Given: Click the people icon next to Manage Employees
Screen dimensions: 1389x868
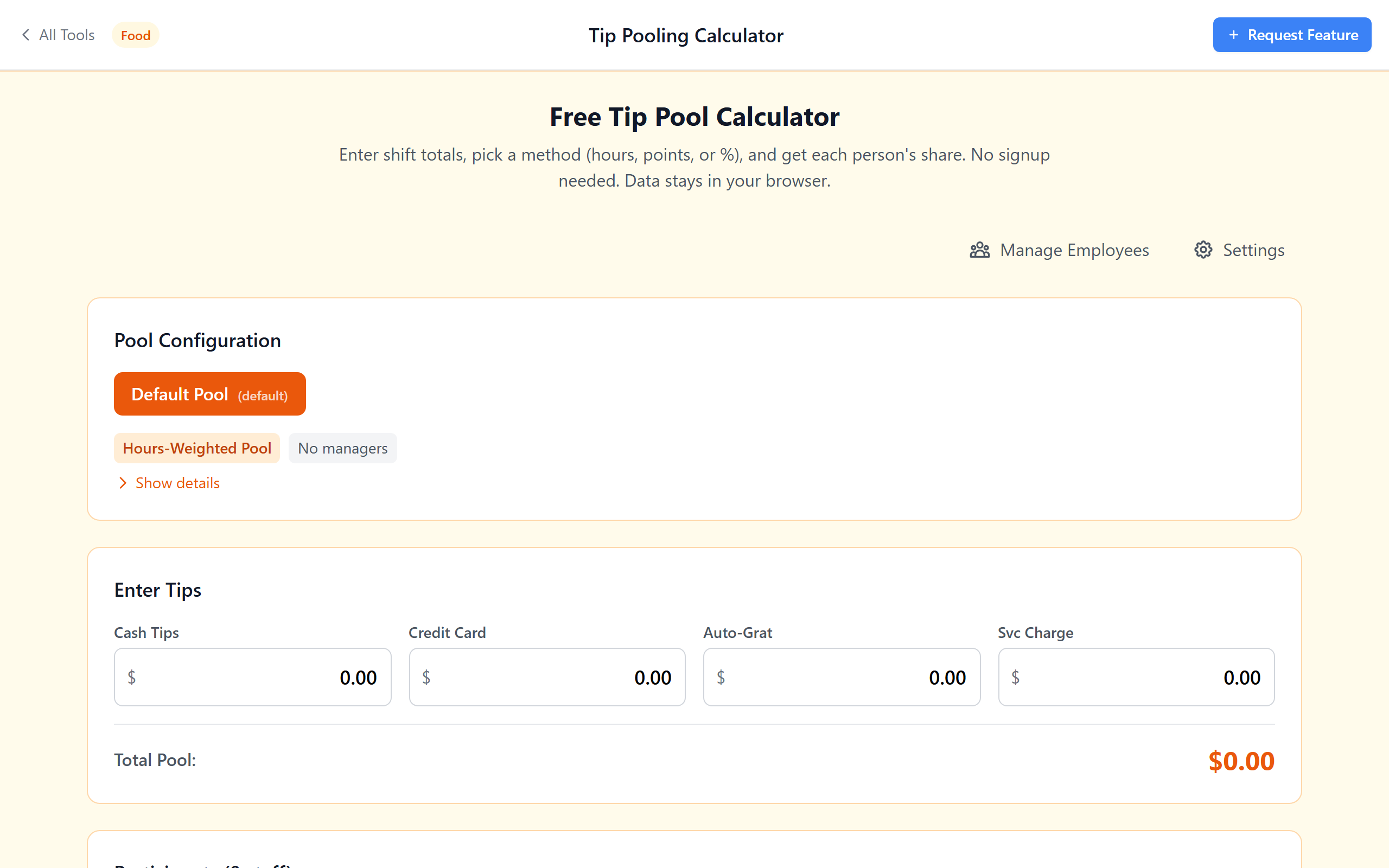Looking at the screenshot, I should pyautogui.click(x=979, y=250).
